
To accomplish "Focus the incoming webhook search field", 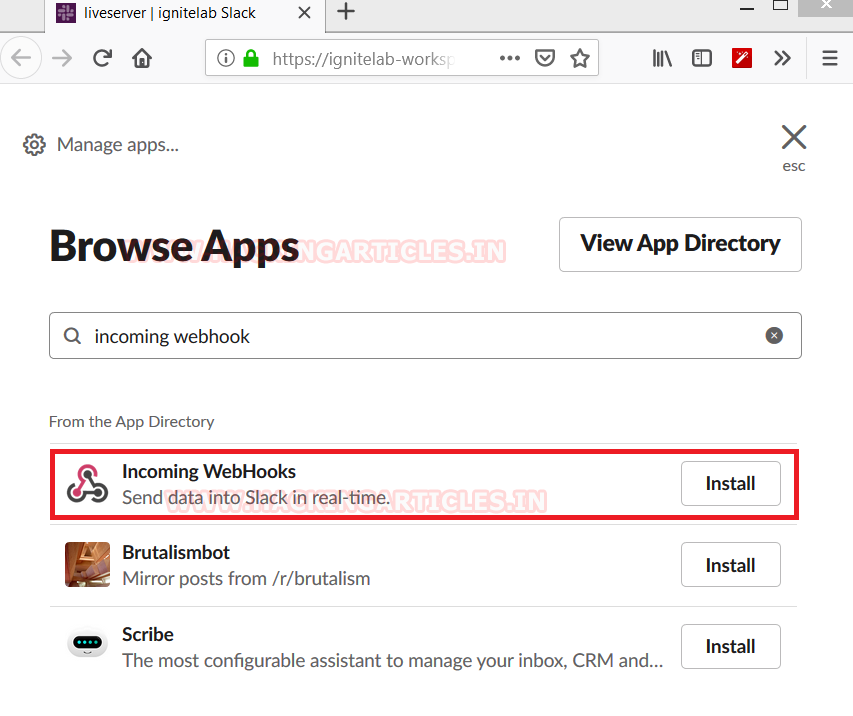I will click(x=425, y=336).
